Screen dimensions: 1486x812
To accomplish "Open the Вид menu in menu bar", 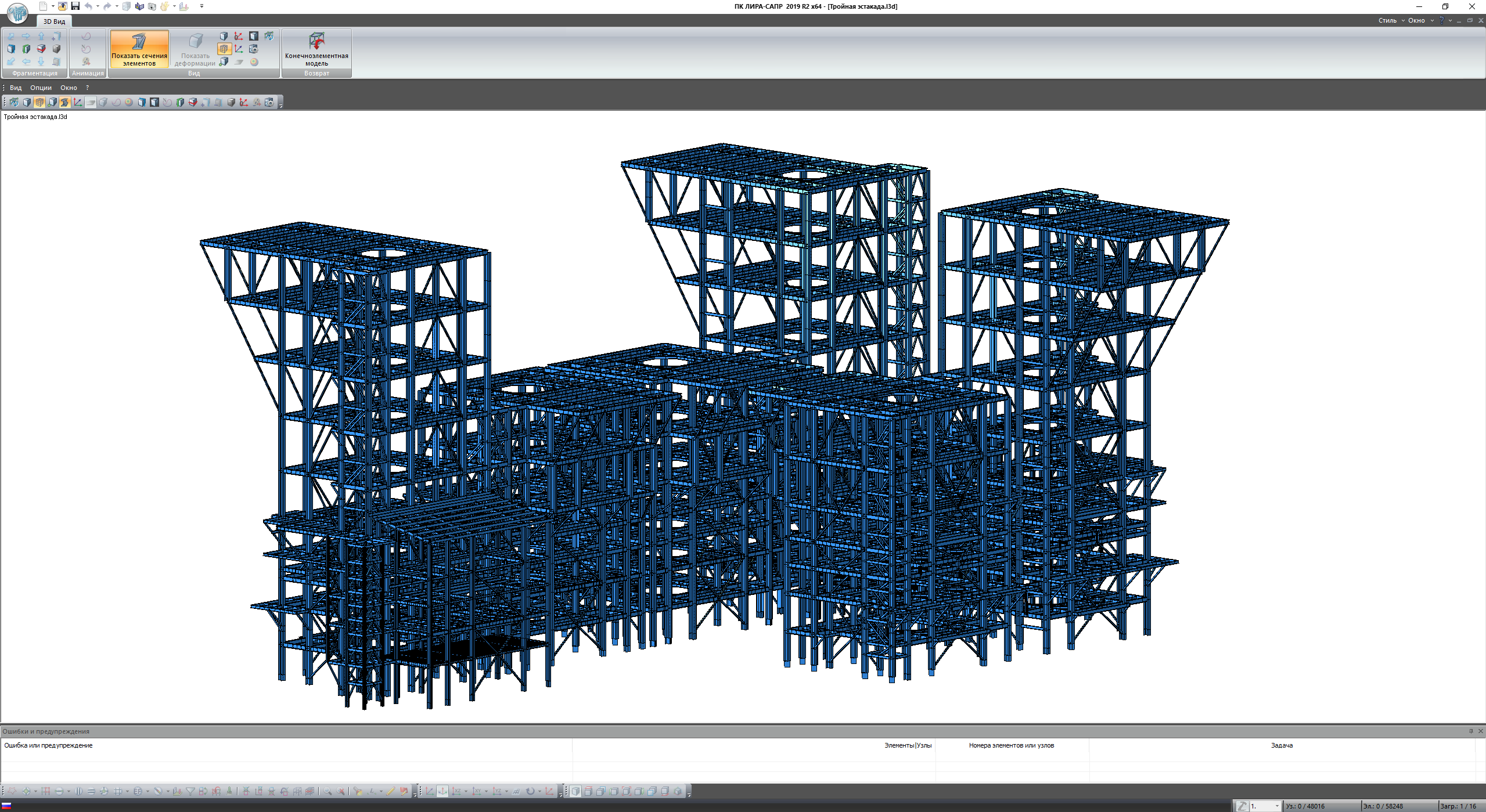I will pos(16,88).
